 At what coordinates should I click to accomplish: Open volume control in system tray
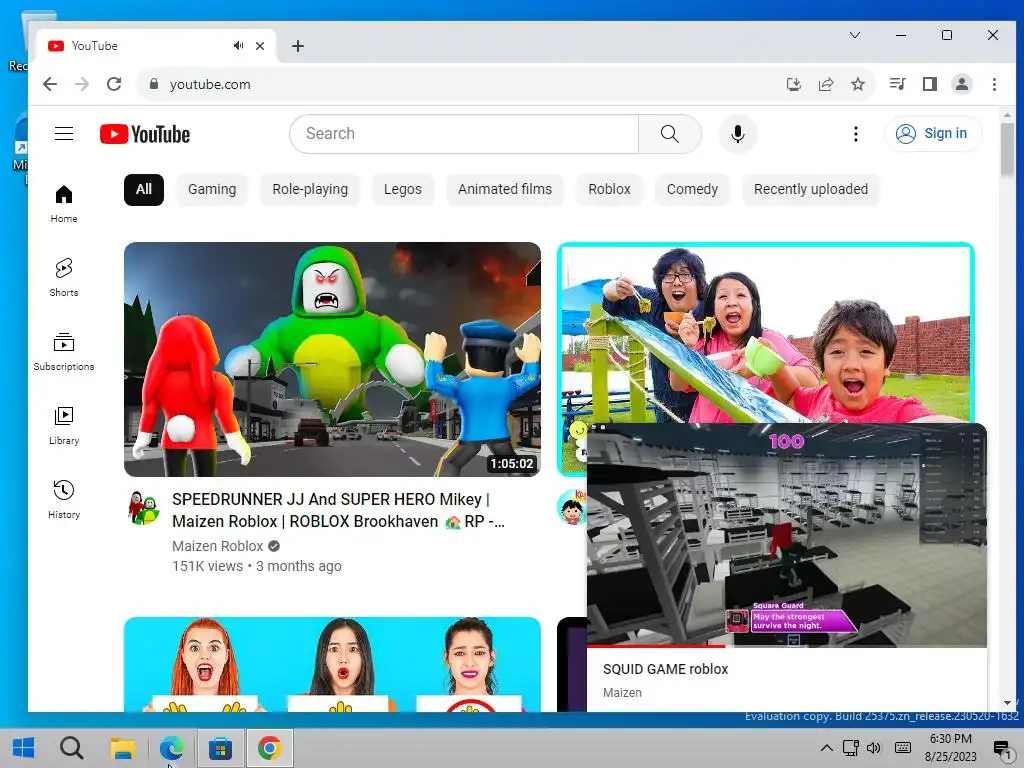(874, 748)
